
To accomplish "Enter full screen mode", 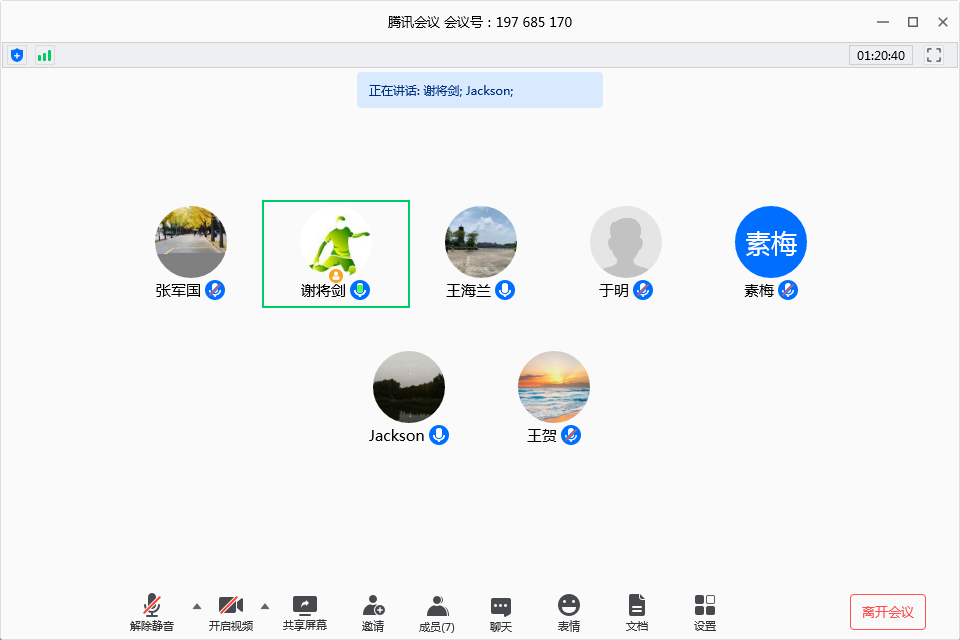I will (934, 55).
